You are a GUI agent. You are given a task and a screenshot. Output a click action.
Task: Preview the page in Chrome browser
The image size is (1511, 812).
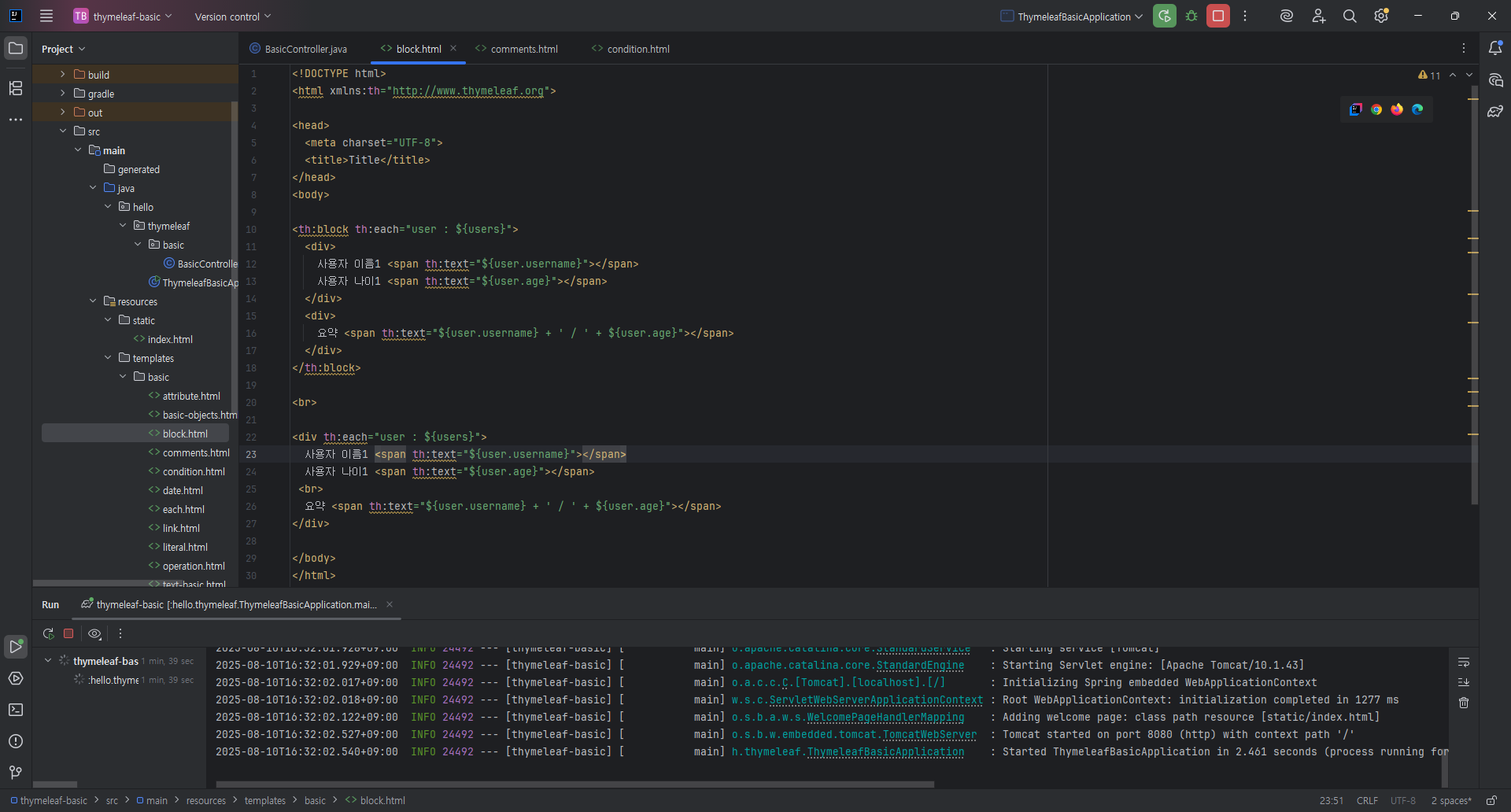pos(1376,109)
